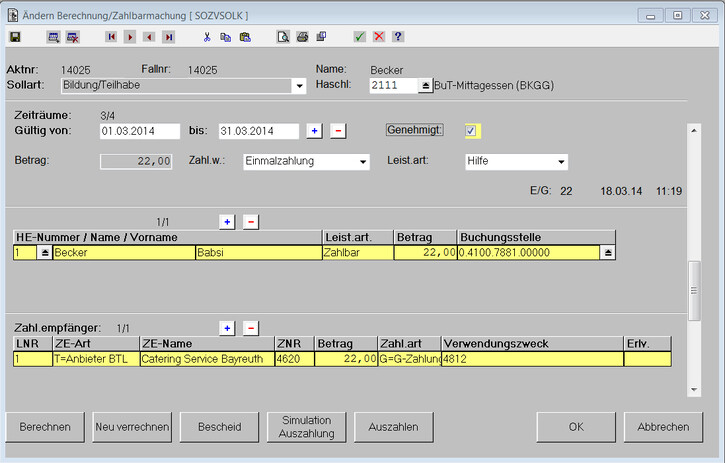Toggle the Genehmigt checkbox

471,130
